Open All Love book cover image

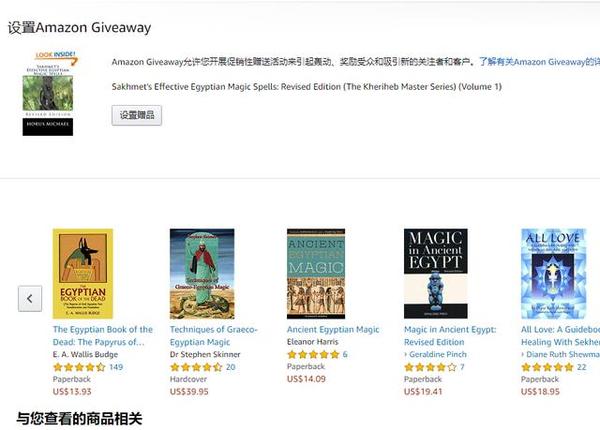point(554,274)
